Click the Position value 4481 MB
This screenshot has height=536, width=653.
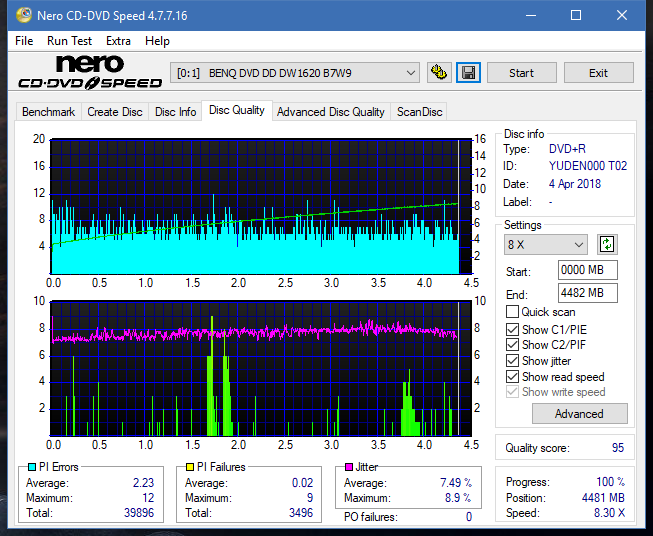coord(603,498)
